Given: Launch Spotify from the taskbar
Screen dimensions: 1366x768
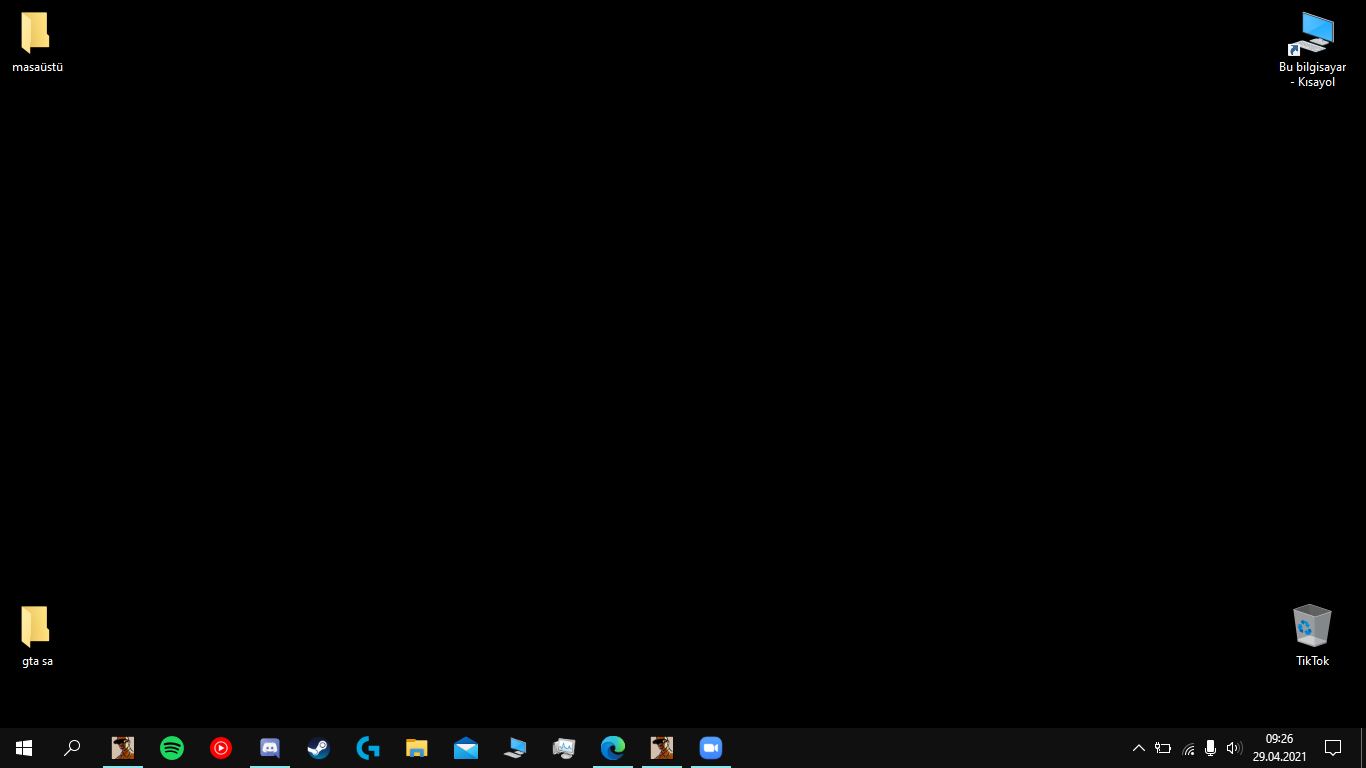Looking at the screenshot, I should coord(172,748).
